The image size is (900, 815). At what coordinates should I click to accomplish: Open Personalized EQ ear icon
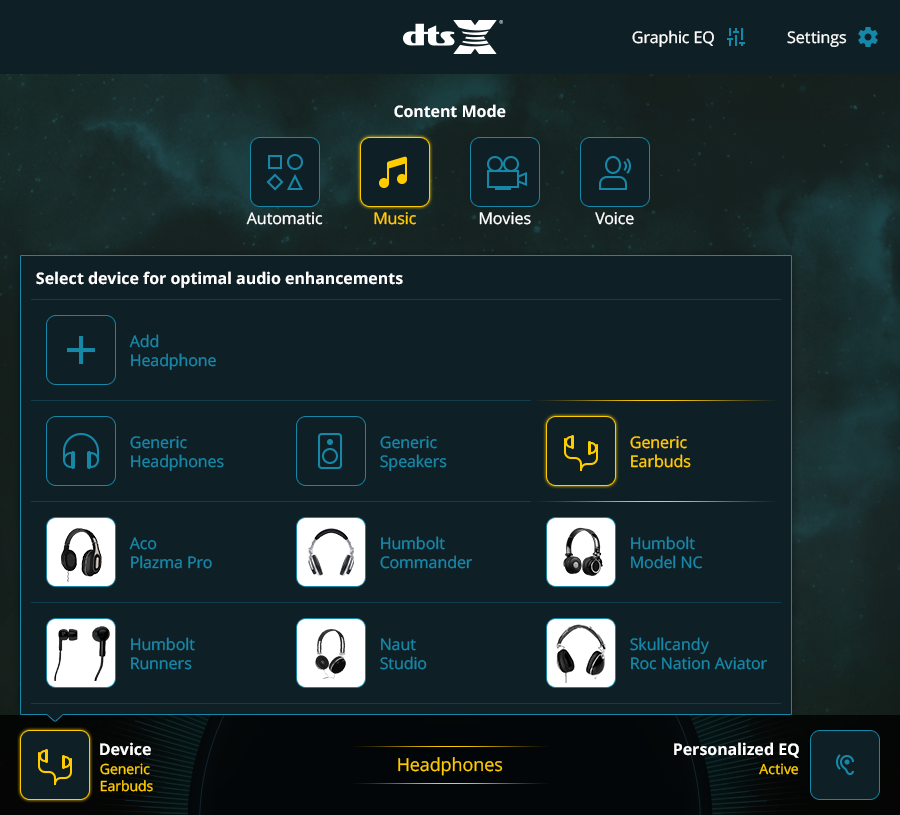tap(845, 765)
